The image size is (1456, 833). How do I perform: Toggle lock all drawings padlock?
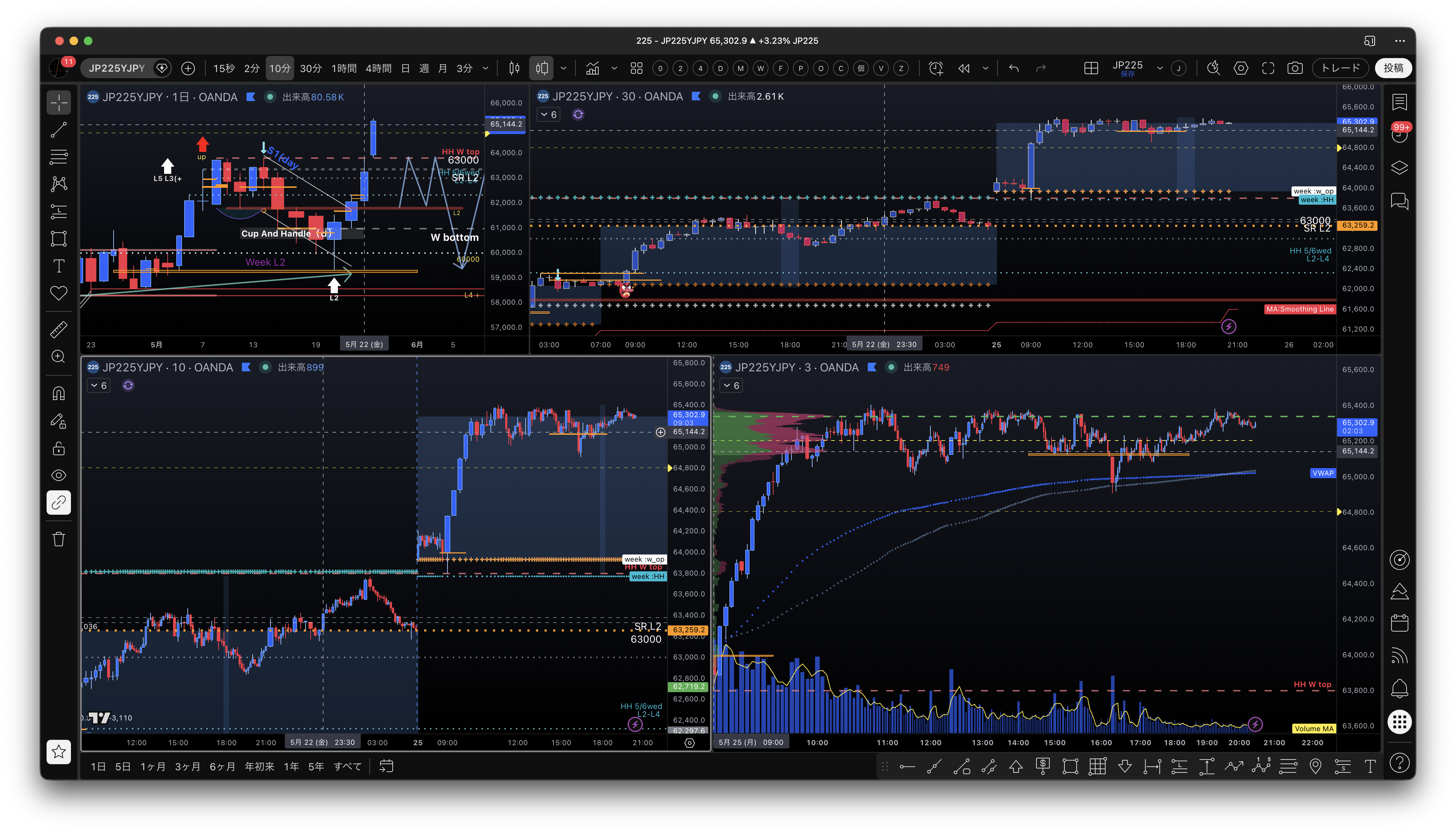pos(59,448)
